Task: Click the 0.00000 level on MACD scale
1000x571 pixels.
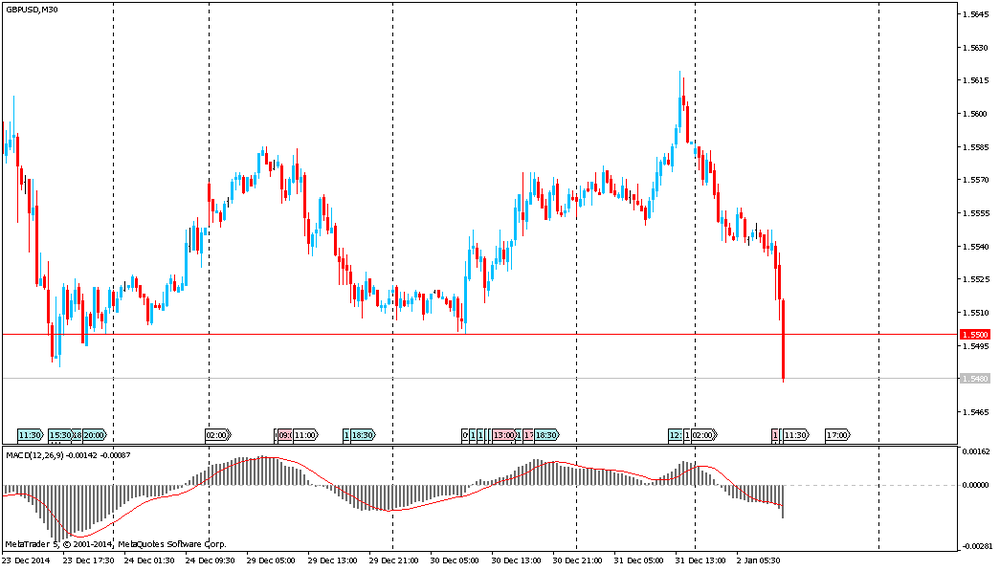Action: click(976, 485)
